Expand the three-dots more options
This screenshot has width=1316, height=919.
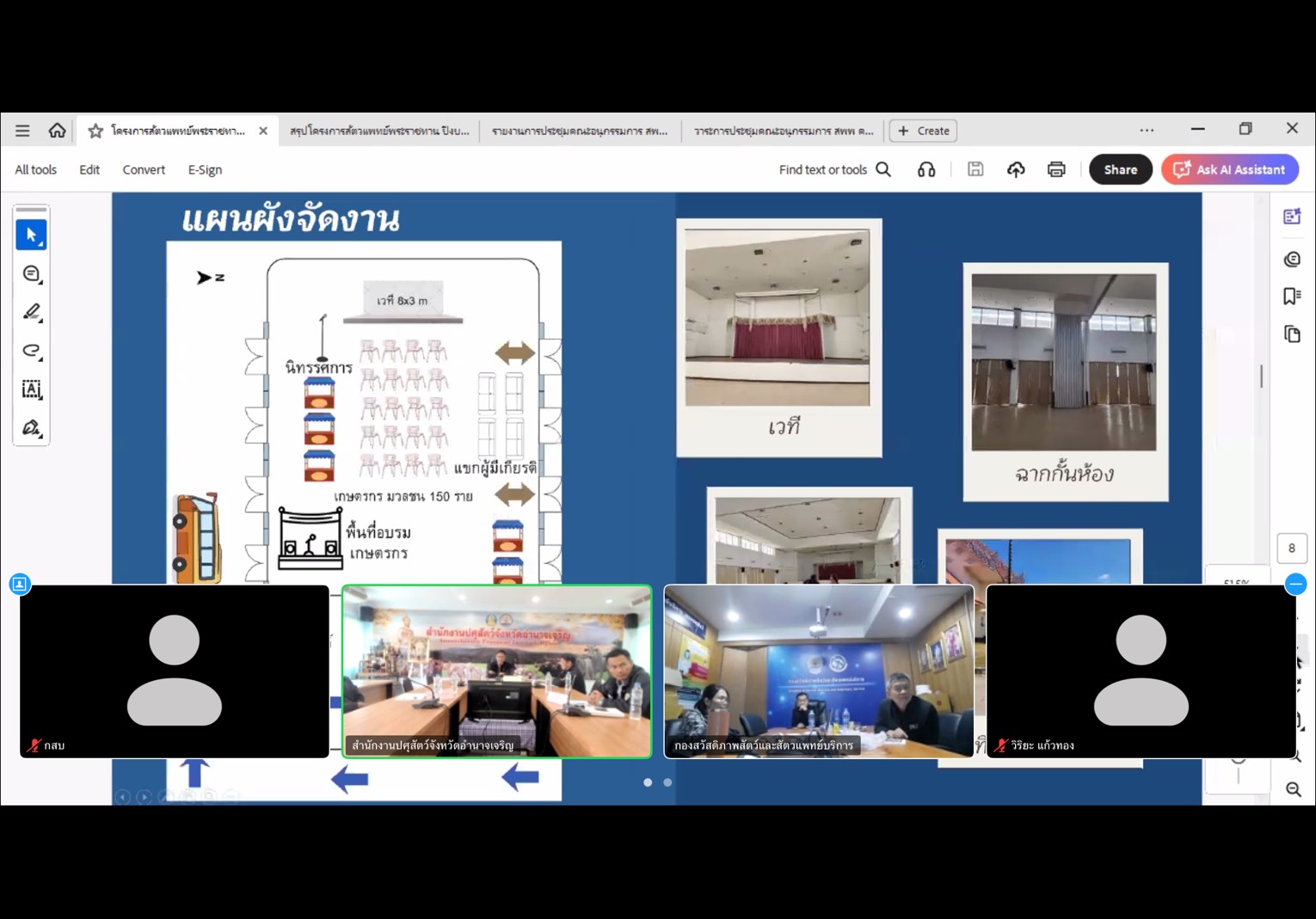[x=1147, y=131]
